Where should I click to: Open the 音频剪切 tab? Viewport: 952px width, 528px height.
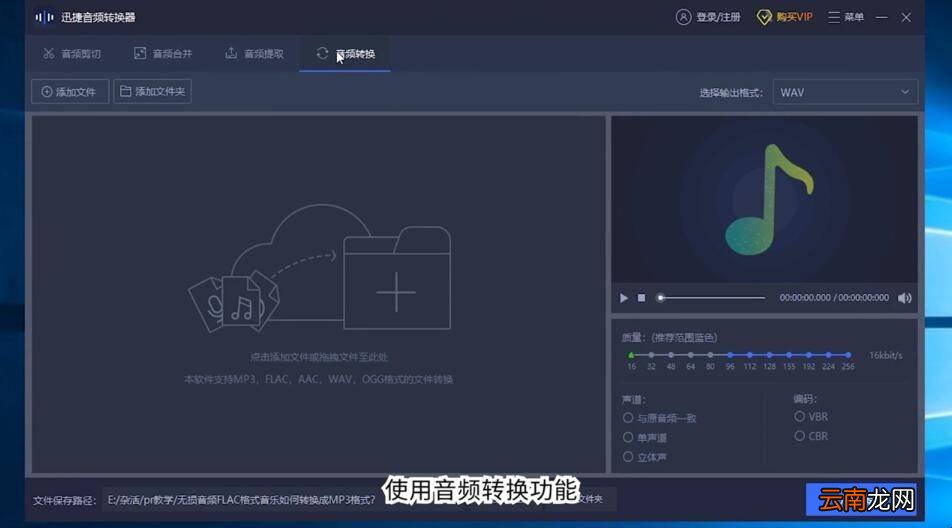pyautogui.click(x=72, y=54)
